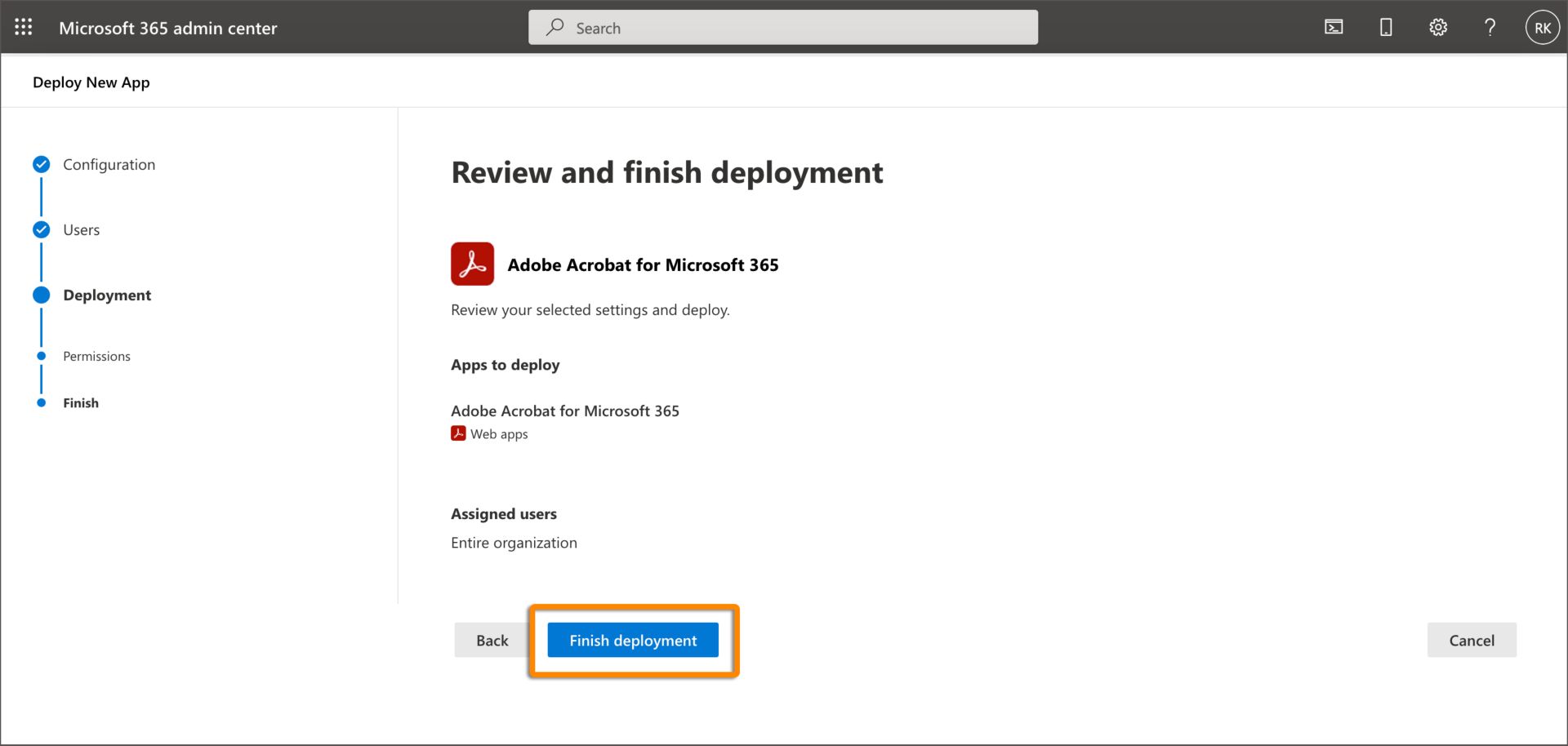Open help via the question mark icon

[1490, 28]
